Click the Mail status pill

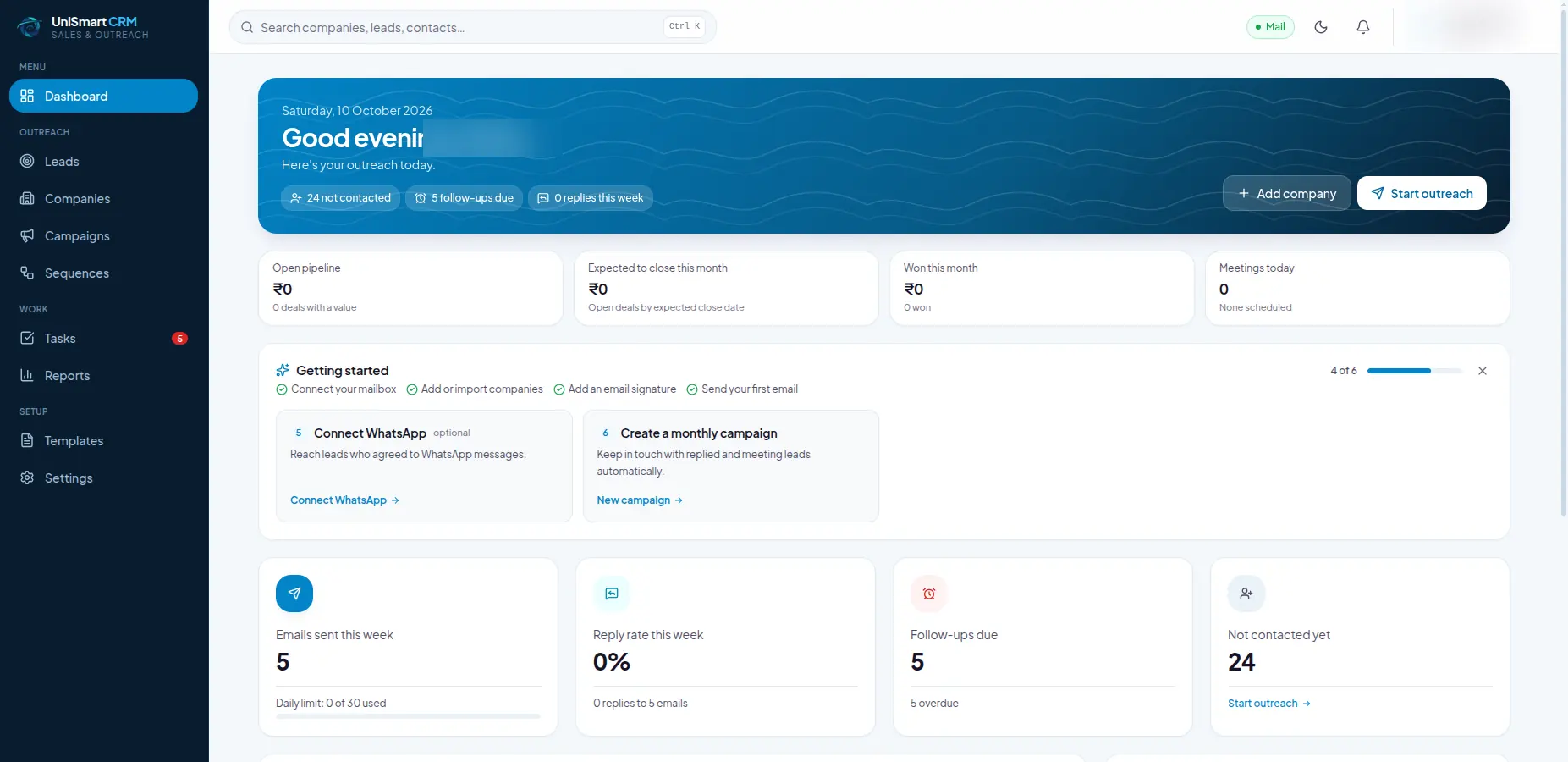tap(1270, 27)
